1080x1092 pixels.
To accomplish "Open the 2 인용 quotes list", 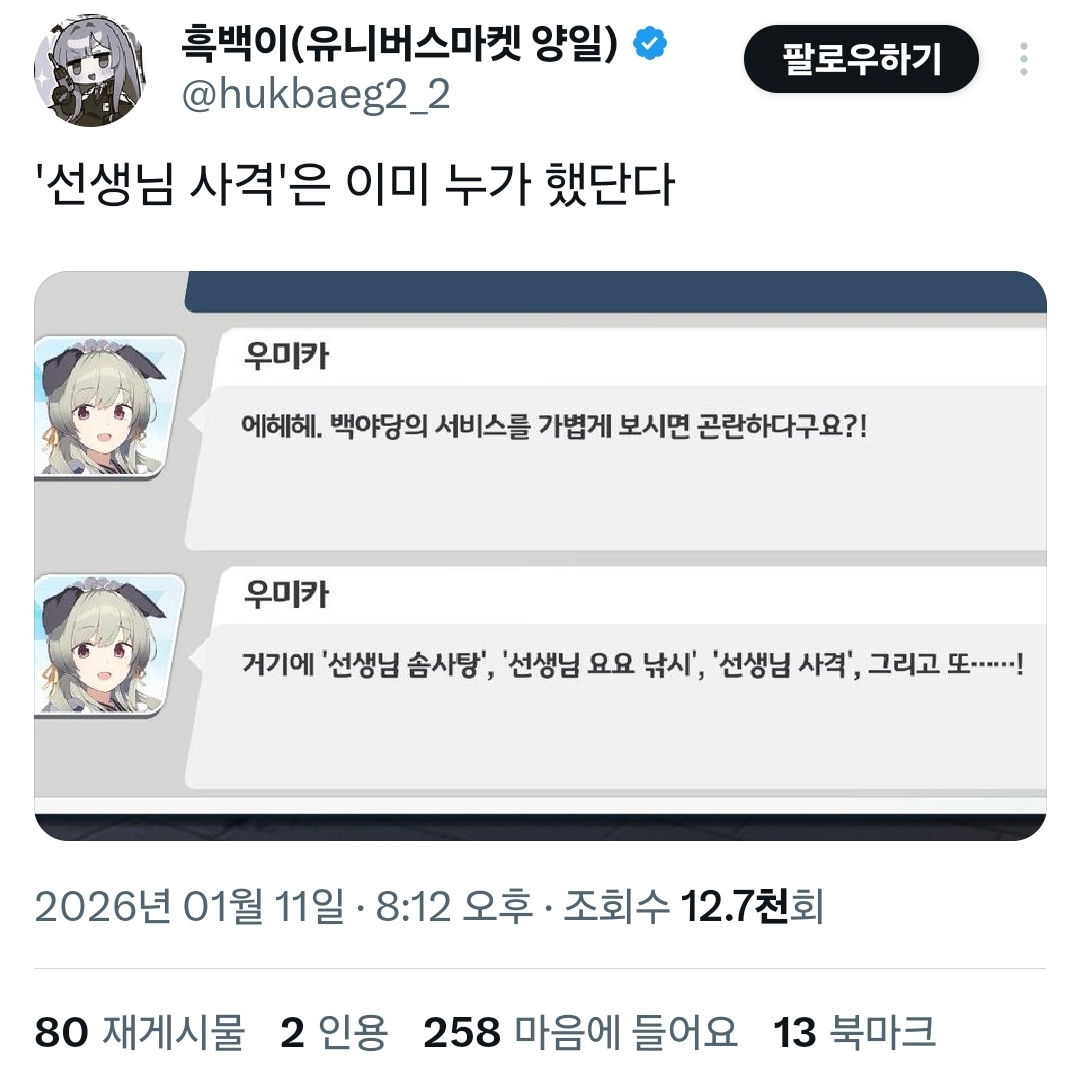I will click(334, 1032).
